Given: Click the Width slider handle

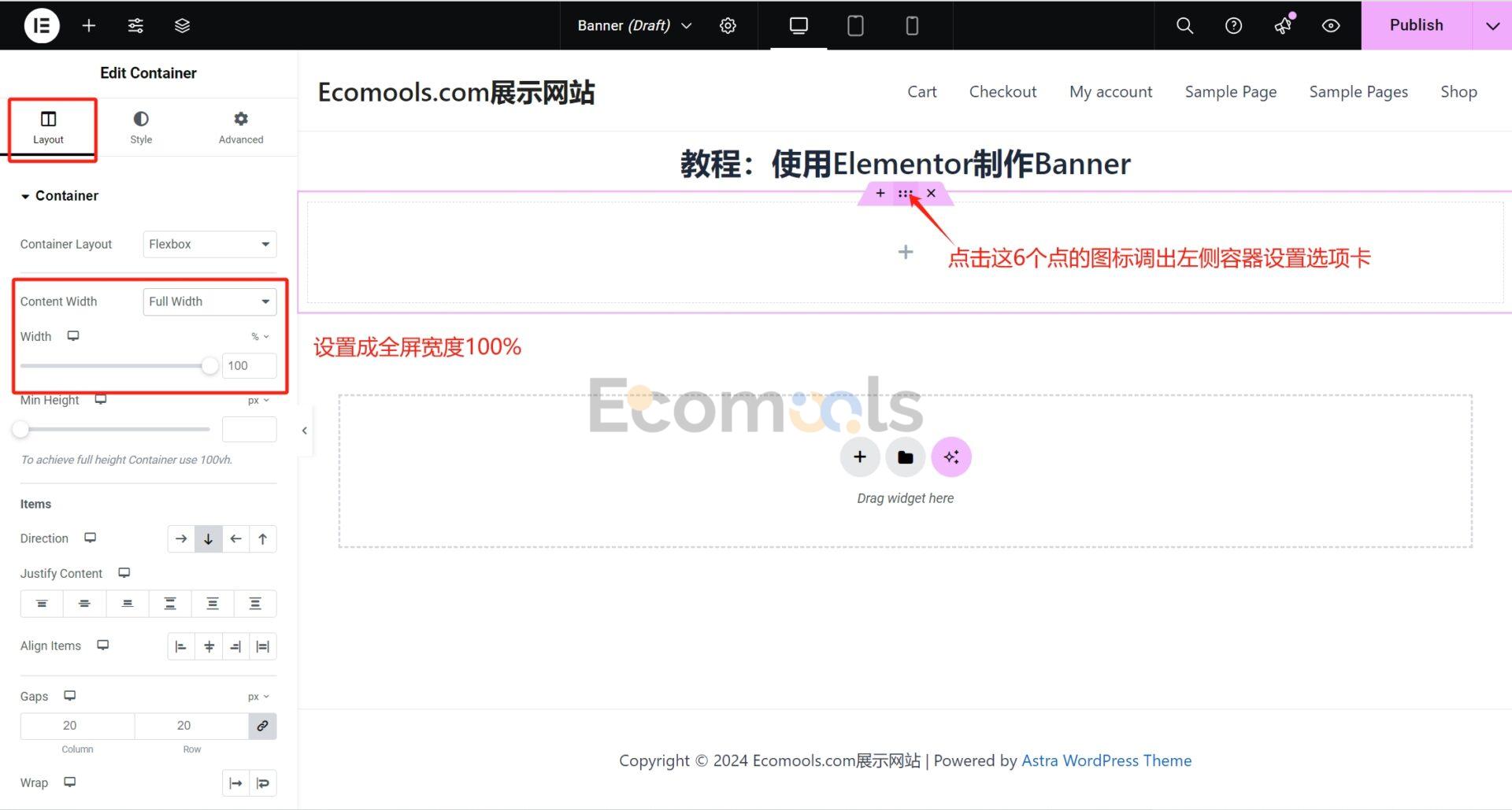Looking at the screenshot, I should (x=209, y=365).
